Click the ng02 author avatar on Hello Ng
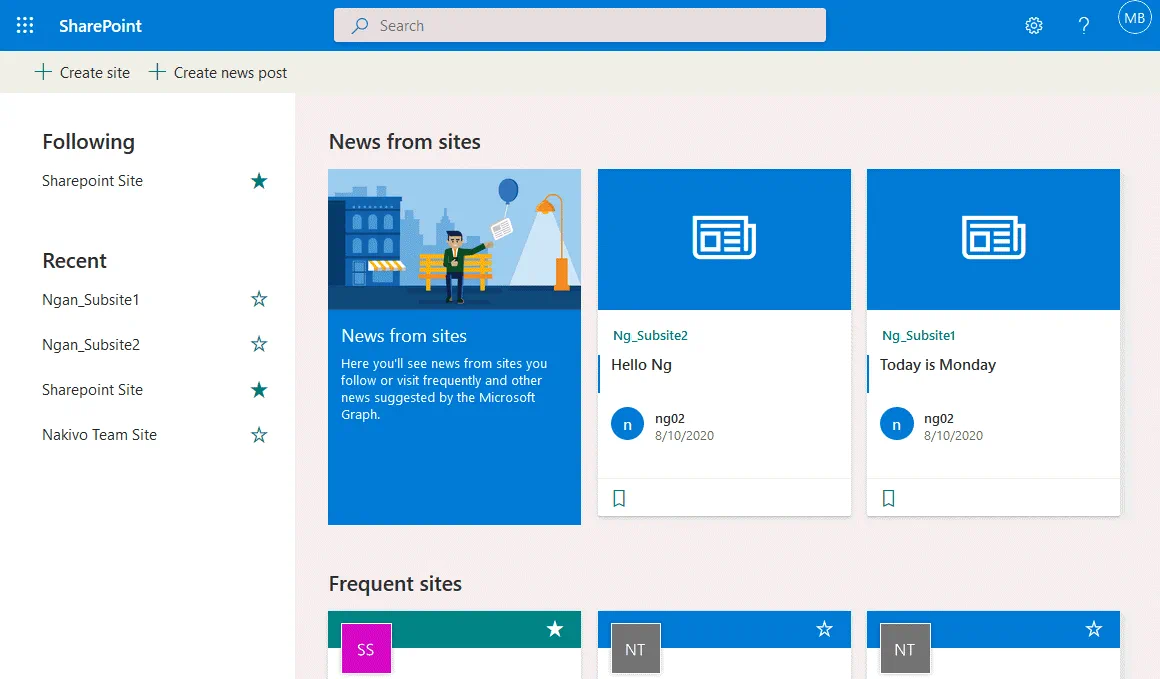This screenshot has height=679, width=1160. coord(627,424)
